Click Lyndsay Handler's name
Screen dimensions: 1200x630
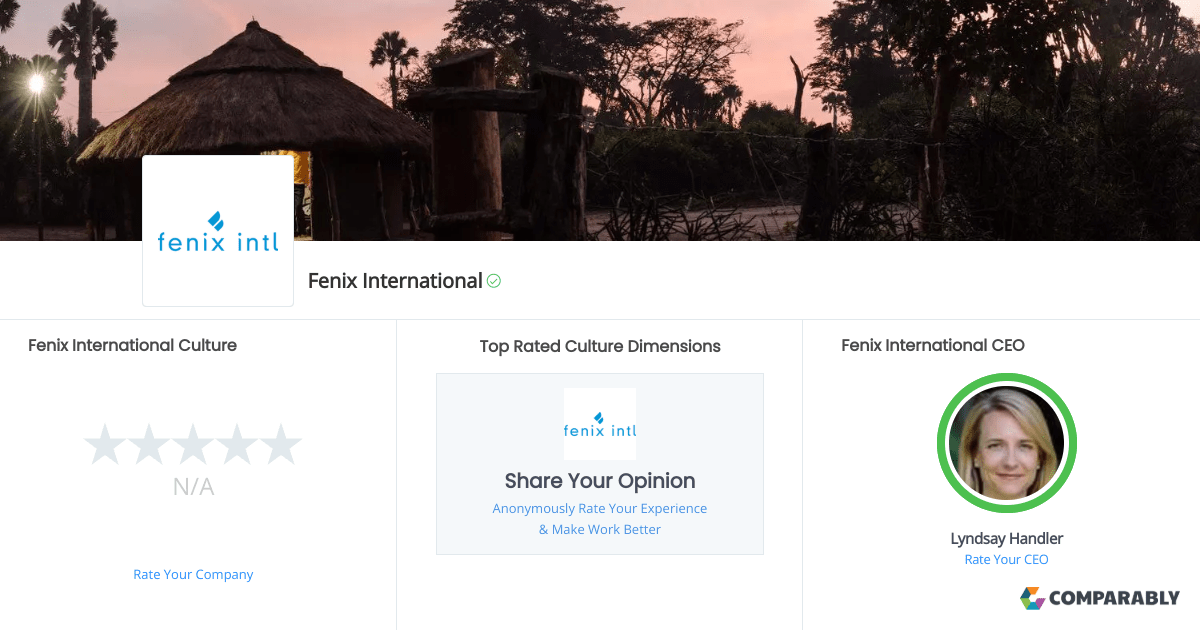(1006, 538)
